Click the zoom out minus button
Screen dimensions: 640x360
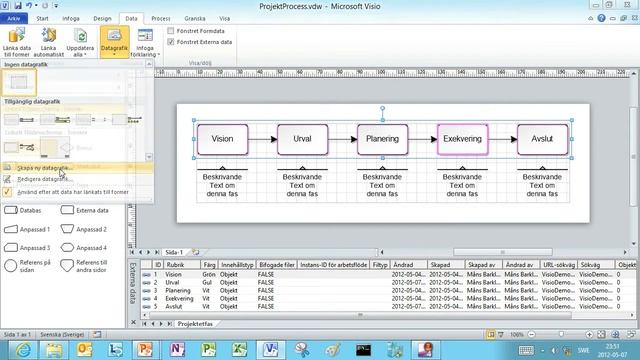pyautogui.click(x=531, y=335)
